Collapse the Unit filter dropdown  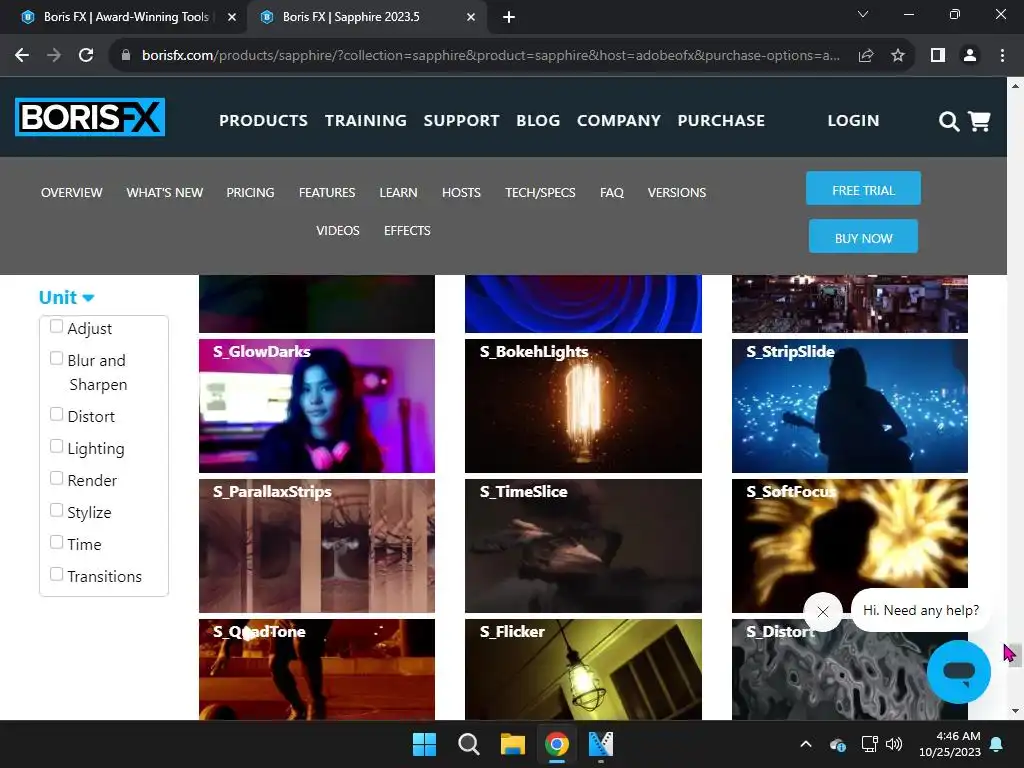67,298
